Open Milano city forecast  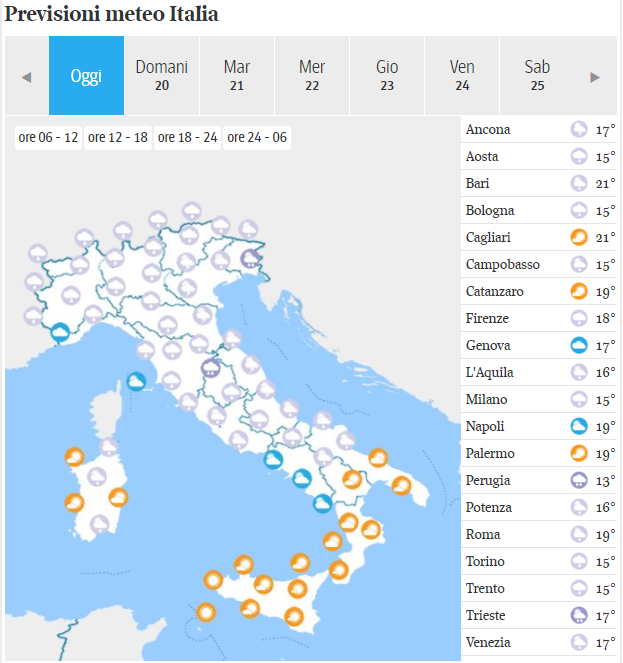coord(486,400)
